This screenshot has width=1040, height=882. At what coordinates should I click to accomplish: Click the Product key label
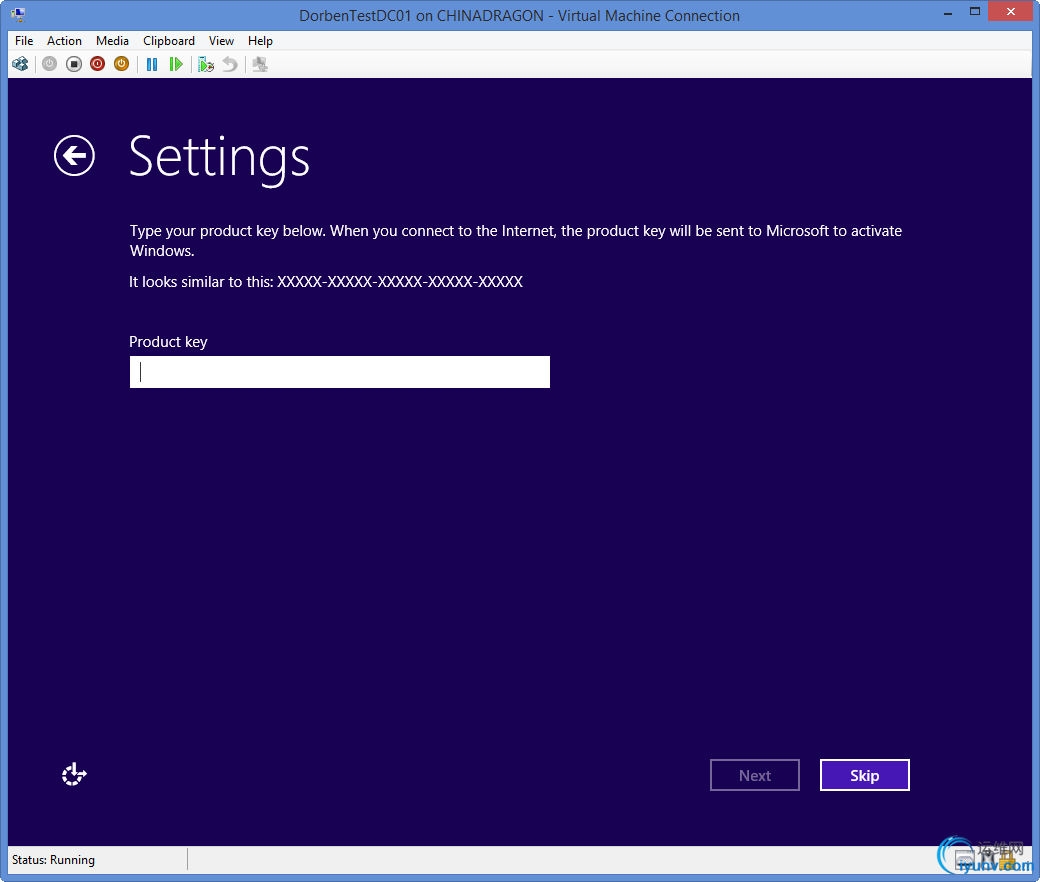(x=168, y=342)
